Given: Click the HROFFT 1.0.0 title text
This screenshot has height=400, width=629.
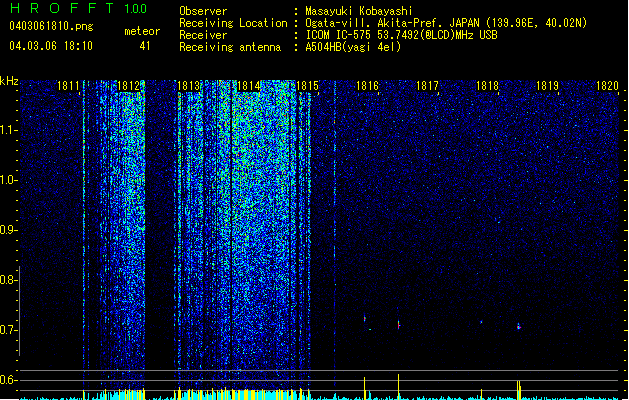Looking at the screenshot, I should (79, 8).
